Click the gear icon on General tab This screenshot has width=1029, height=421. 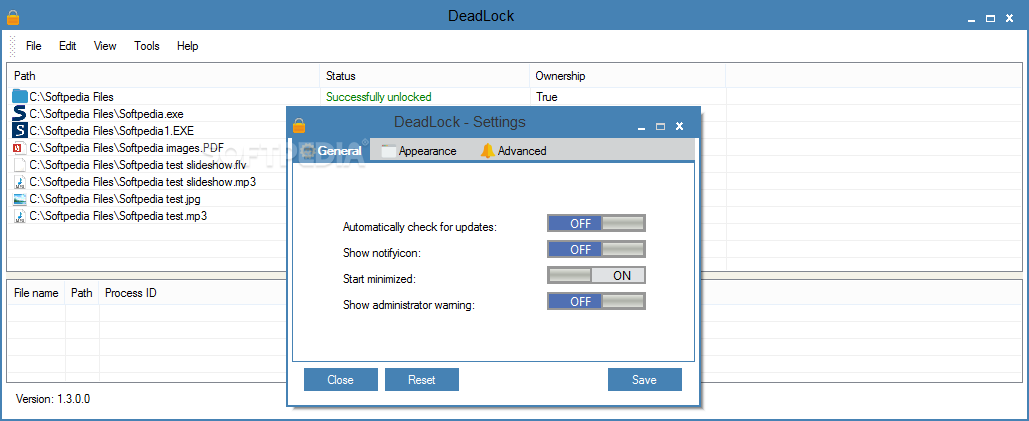click(x=309, y=151)
